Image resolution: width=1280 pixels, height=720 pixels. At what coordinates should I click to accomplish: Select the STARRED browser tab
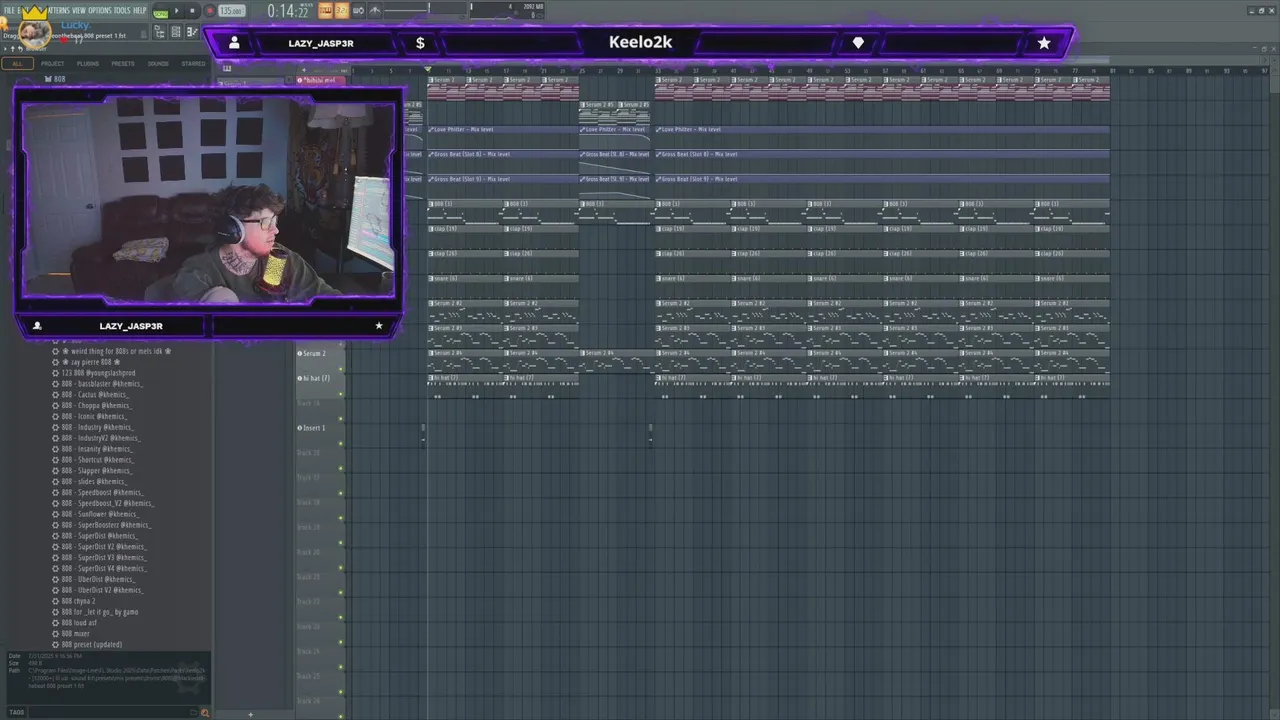(193, 63)
